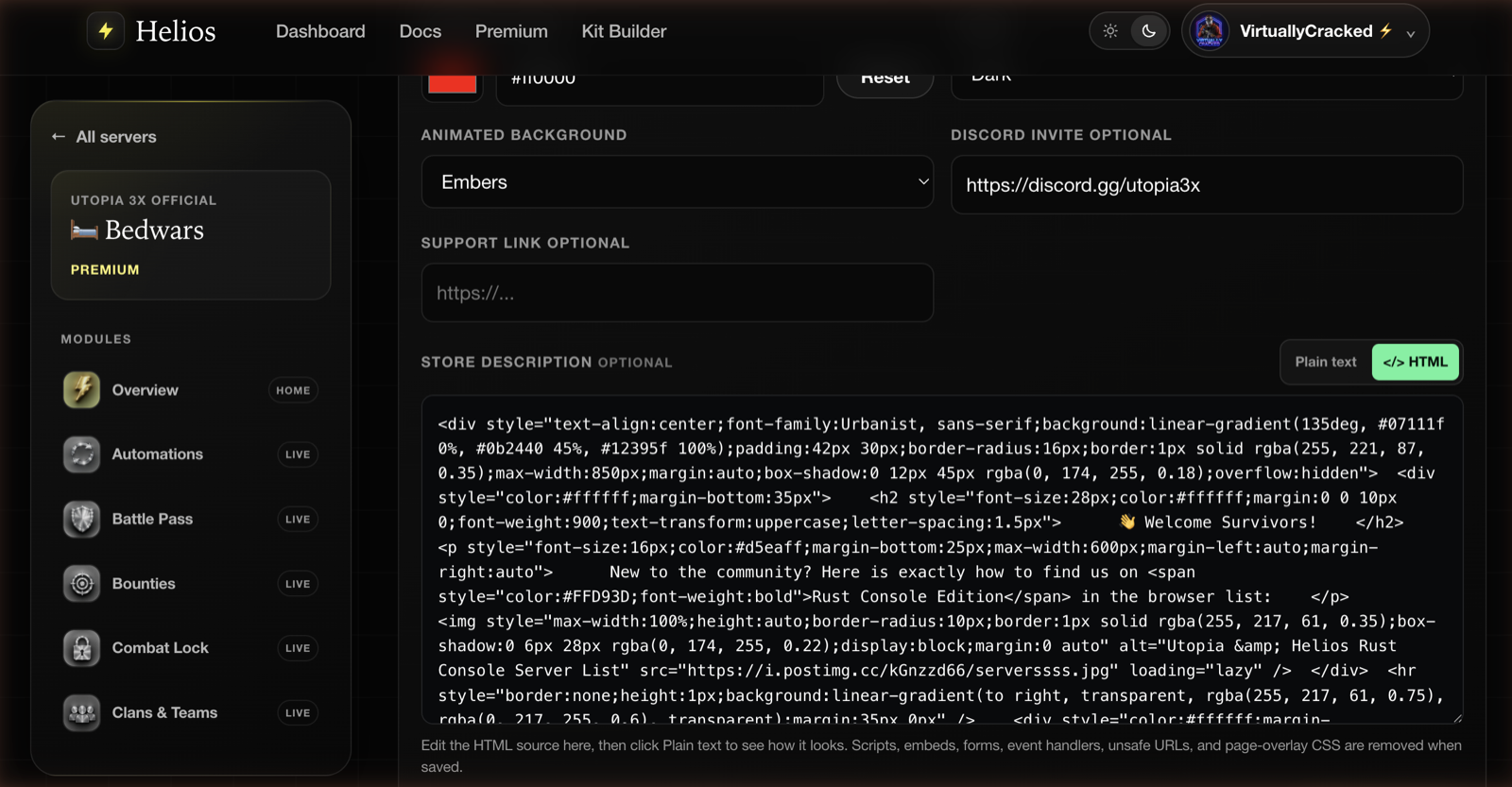Viewport: 1512px width, 787px height.
Task: Click the Combat Lock module label
Action: [x=160, y=648]
